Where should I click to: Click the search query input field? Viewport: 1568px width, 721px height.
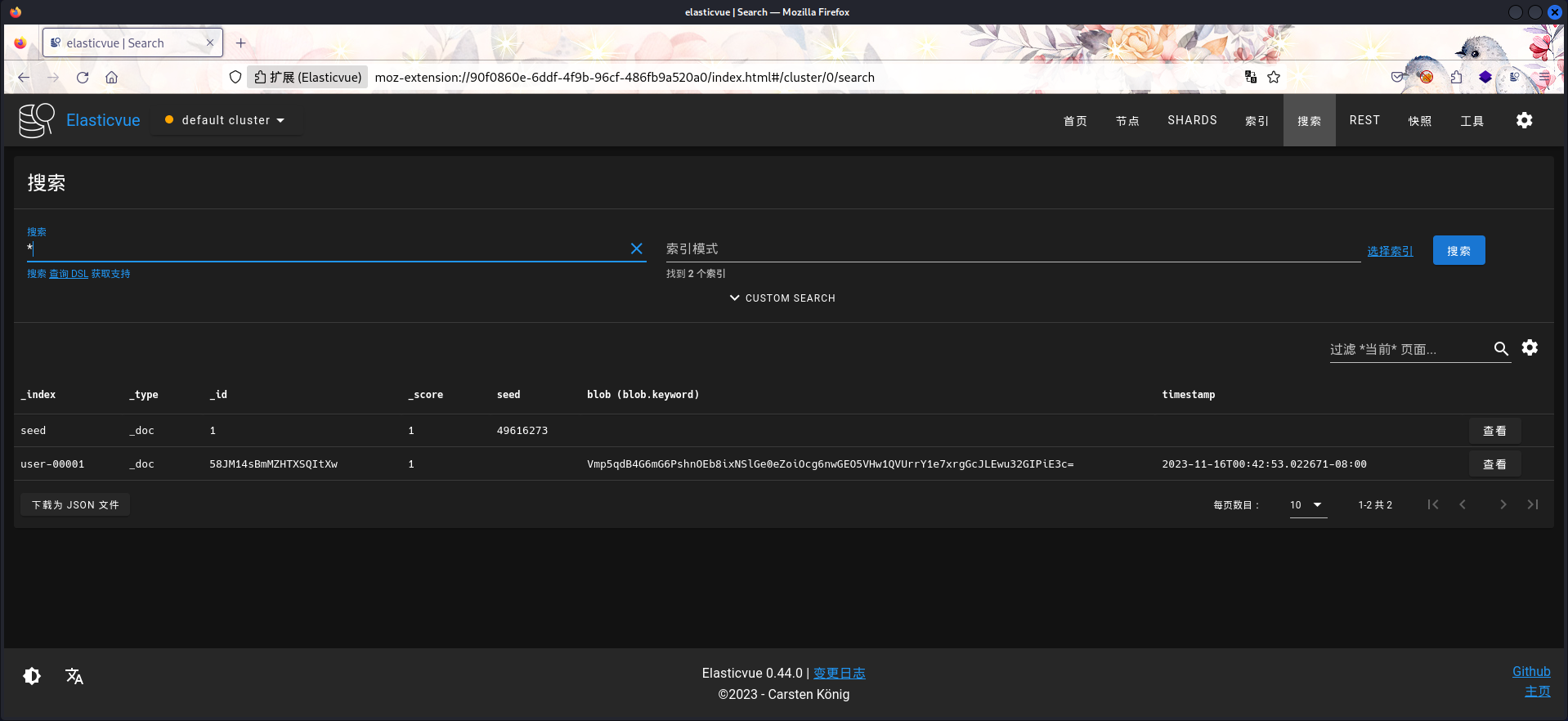(327, 249)
